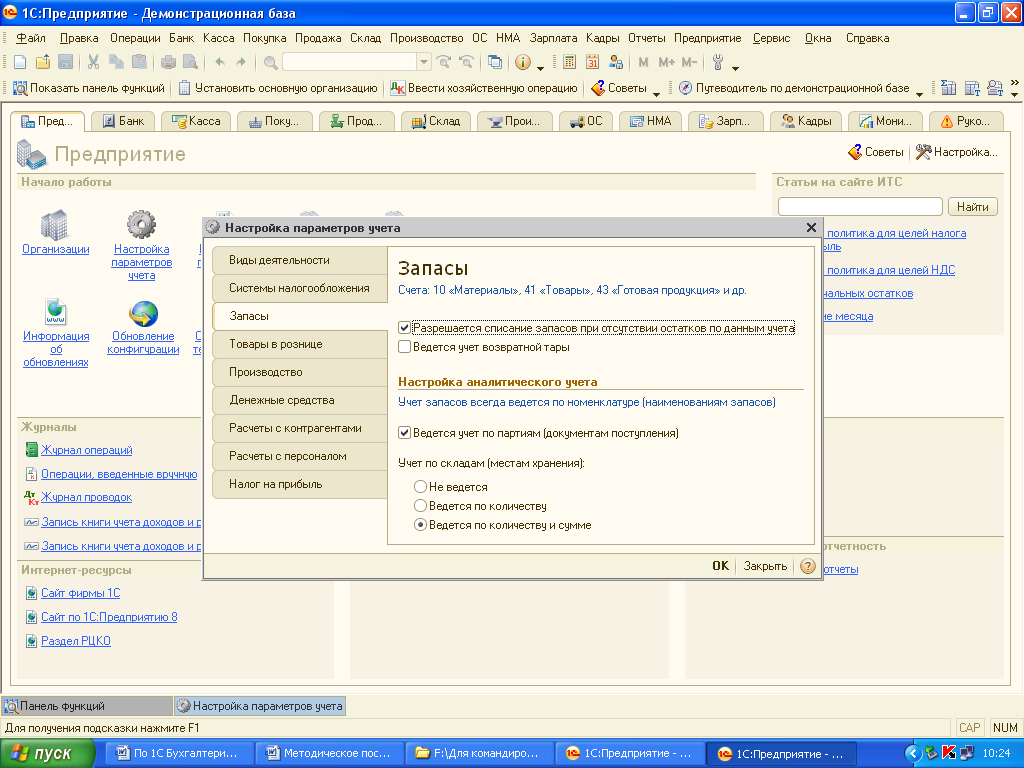Switch to the Банк tab
This screenshot has height=768, width=1024.
[123, 121]
